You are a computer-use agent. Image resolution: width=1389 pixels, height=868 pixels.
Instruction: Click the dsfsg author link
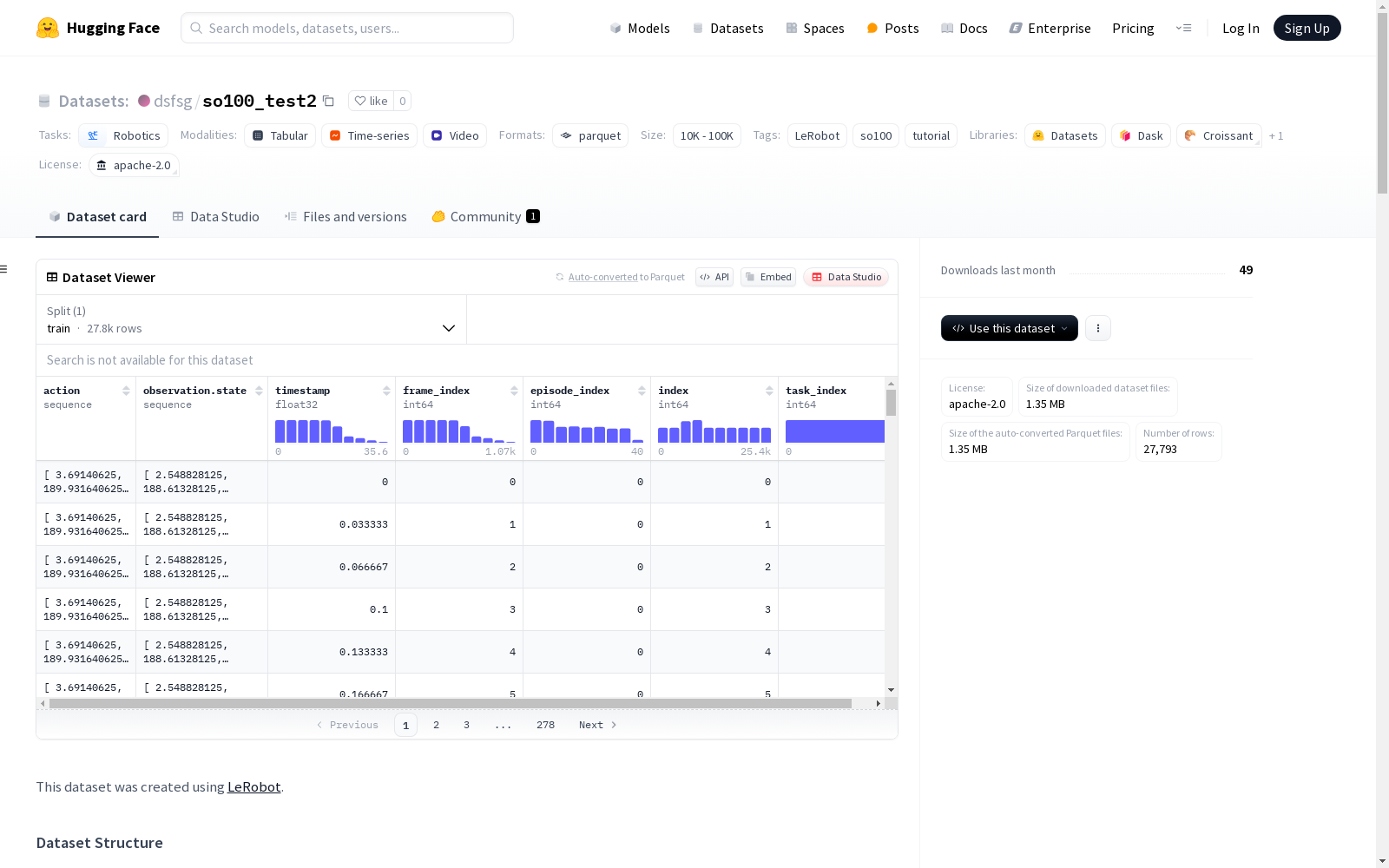(173, 102)
